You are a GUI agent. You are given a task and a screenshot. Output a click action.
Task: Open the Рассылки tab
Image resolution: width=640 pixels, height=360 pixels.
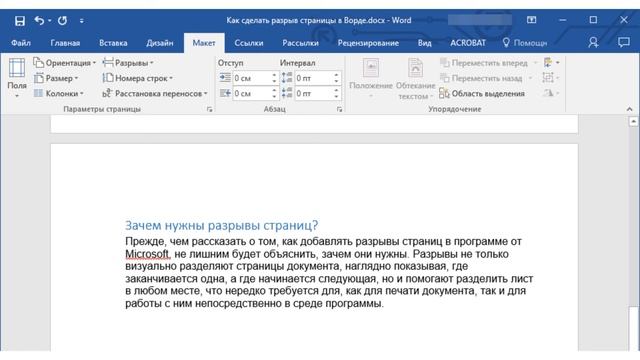tap(300, 43)
